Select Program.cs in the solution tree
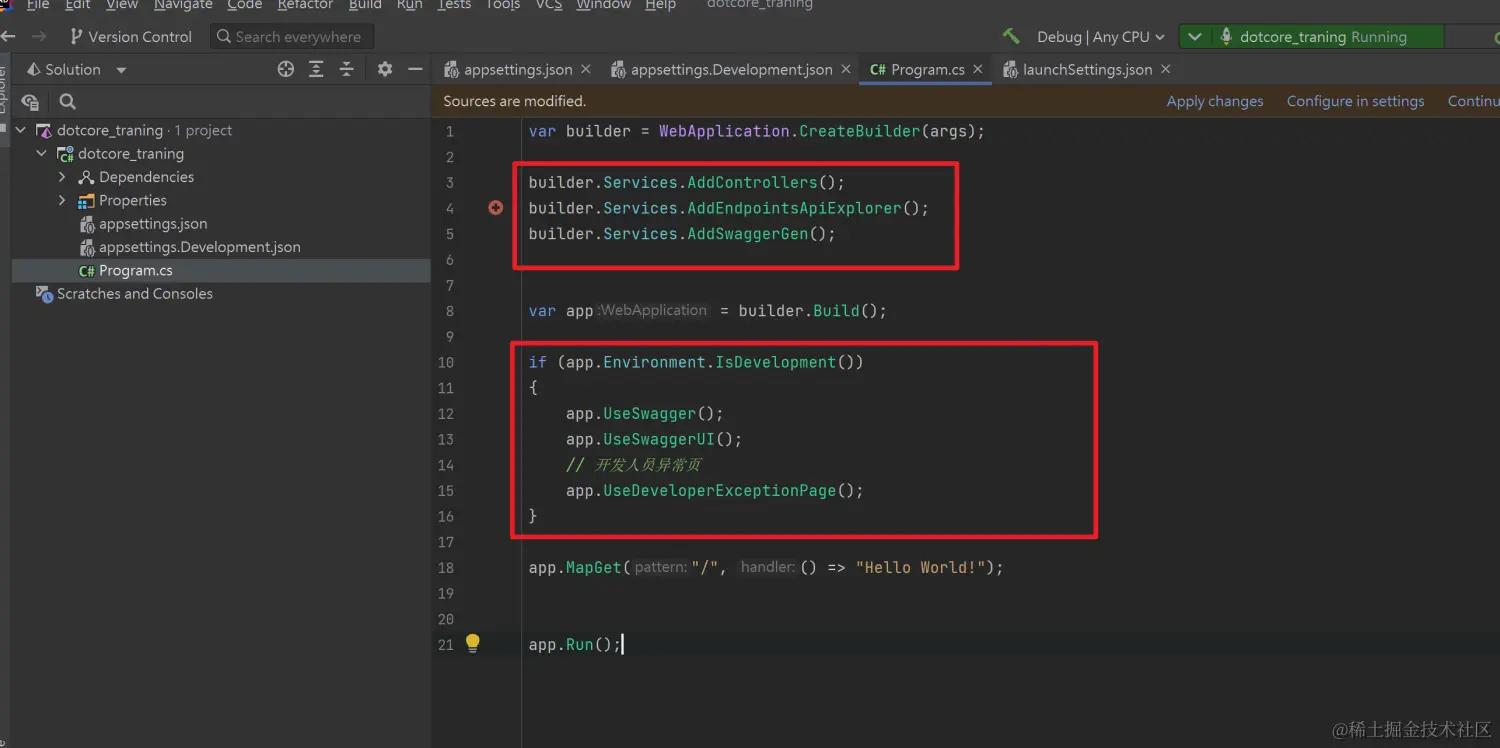Screen dimensions: 1500x748 (x=135, y=270)
